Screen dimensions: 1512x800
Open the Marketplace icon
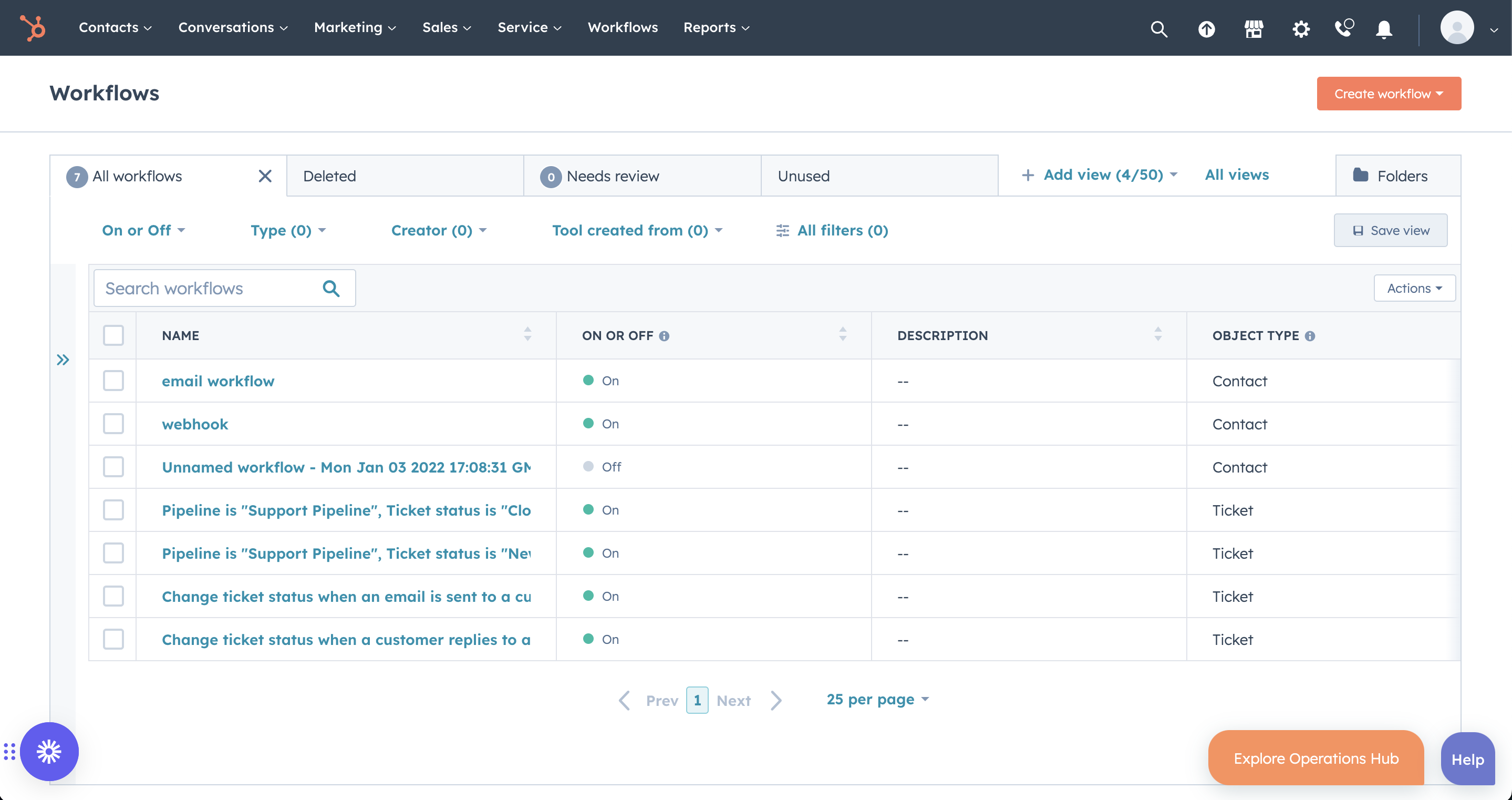tap(1254, 28)
